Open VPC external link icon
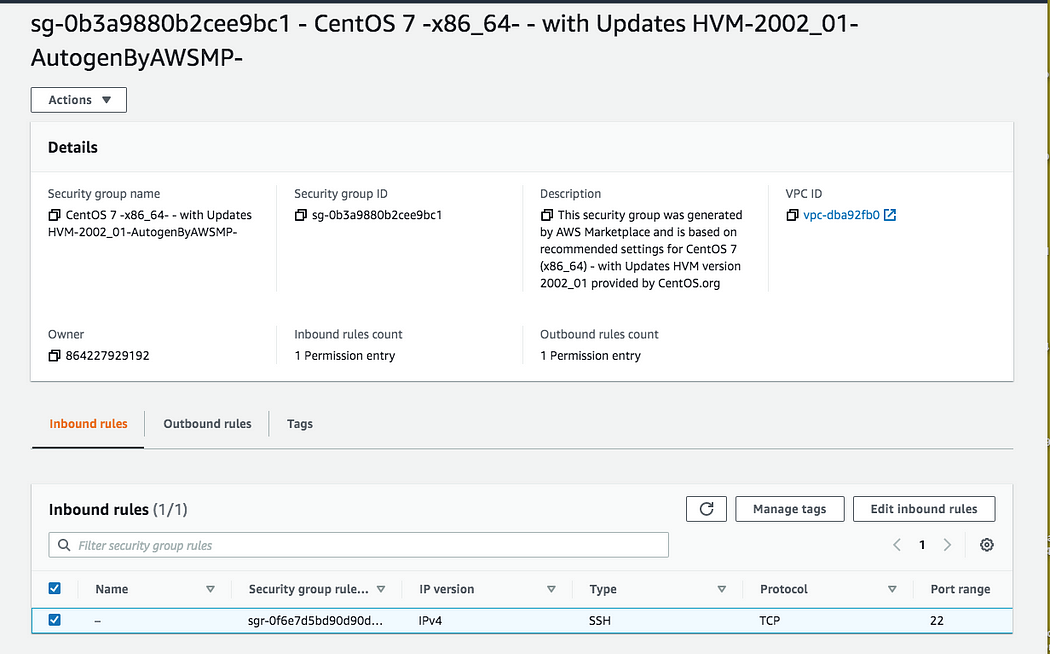The width and height of the screenshot is (1050, 654). (890, 215)
